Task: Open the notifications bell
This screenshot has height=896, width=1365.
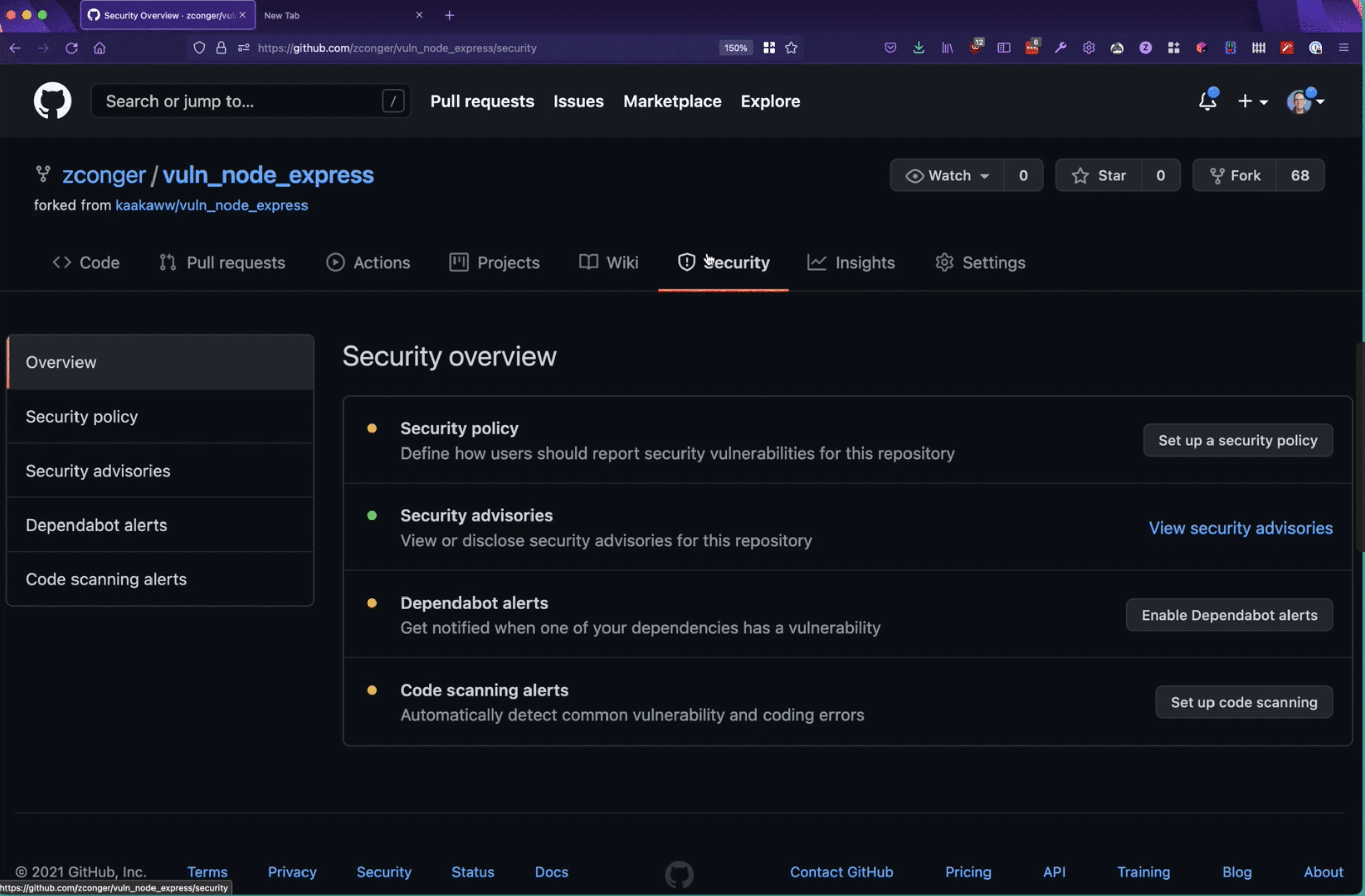Action: 1207,101
